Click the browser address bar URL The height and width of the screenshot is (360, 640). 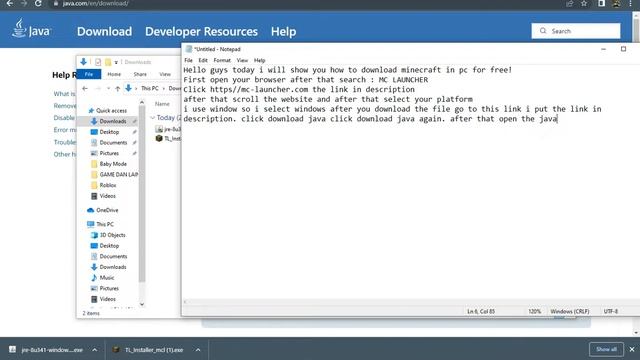coord(96,3)
